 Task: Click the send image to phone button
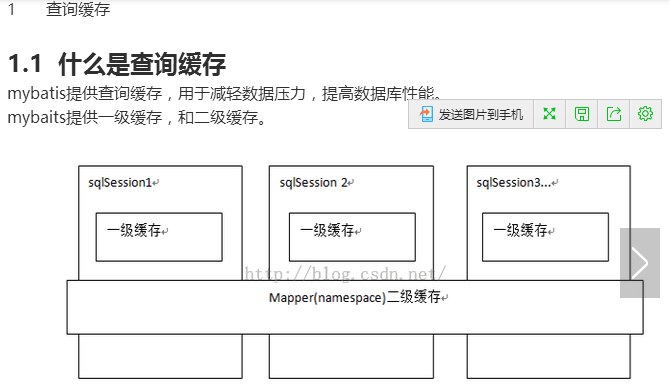coord(471,114)
